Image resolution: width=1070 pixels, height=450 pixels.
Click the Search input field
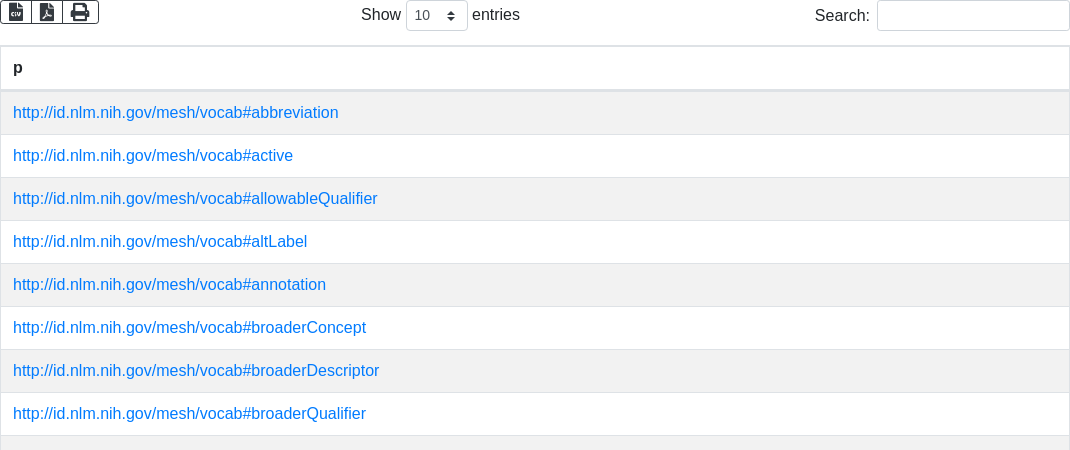click(972, 16)
